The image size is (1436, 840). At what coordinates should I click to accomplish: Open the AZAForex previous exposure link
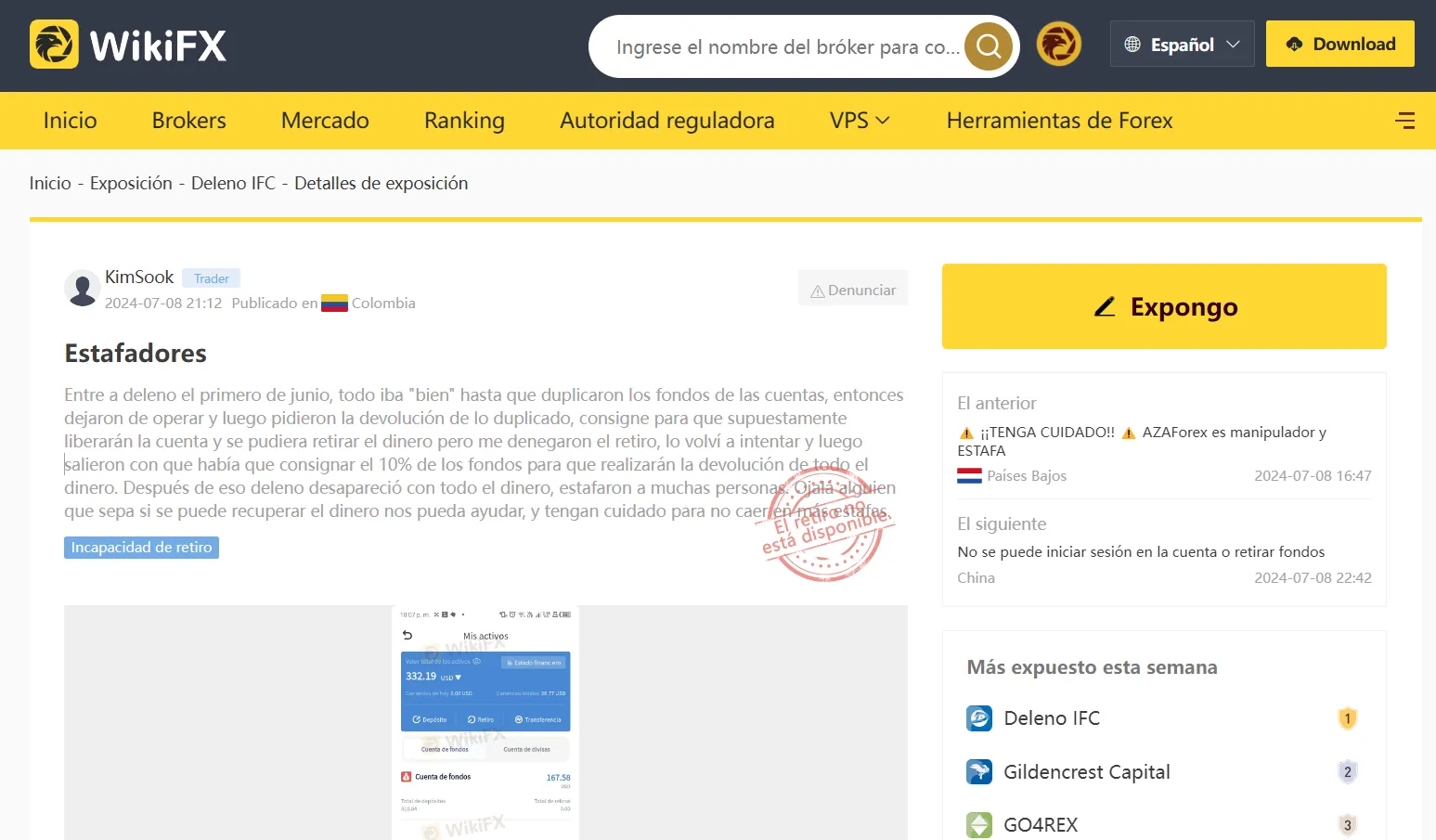pos(1142,441)
